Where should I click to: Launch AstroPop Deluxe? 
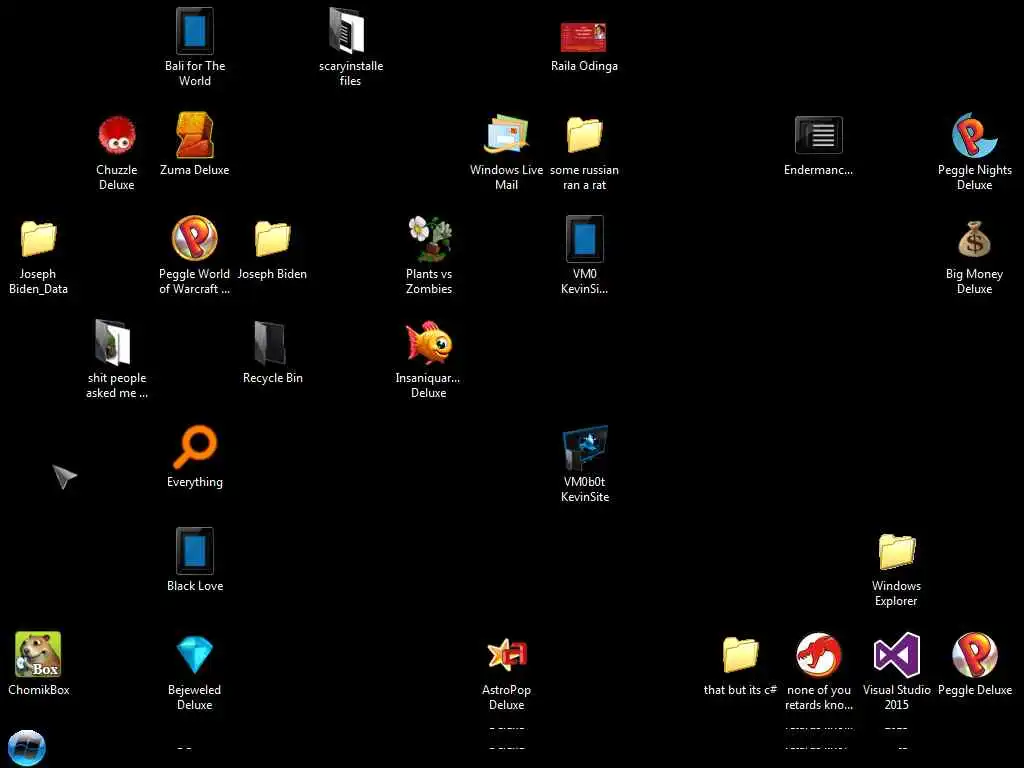click(x=507, y=654)
